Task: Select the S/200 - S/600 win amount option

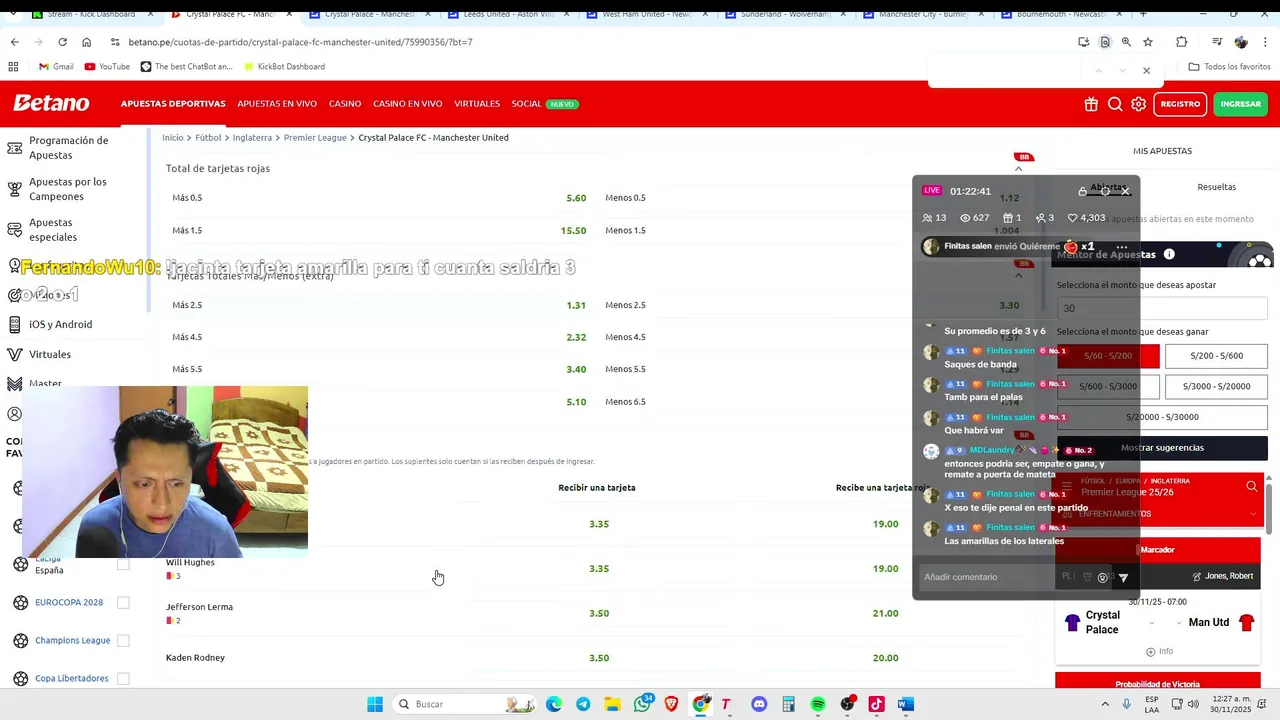Action: (x=1215, y=356)
